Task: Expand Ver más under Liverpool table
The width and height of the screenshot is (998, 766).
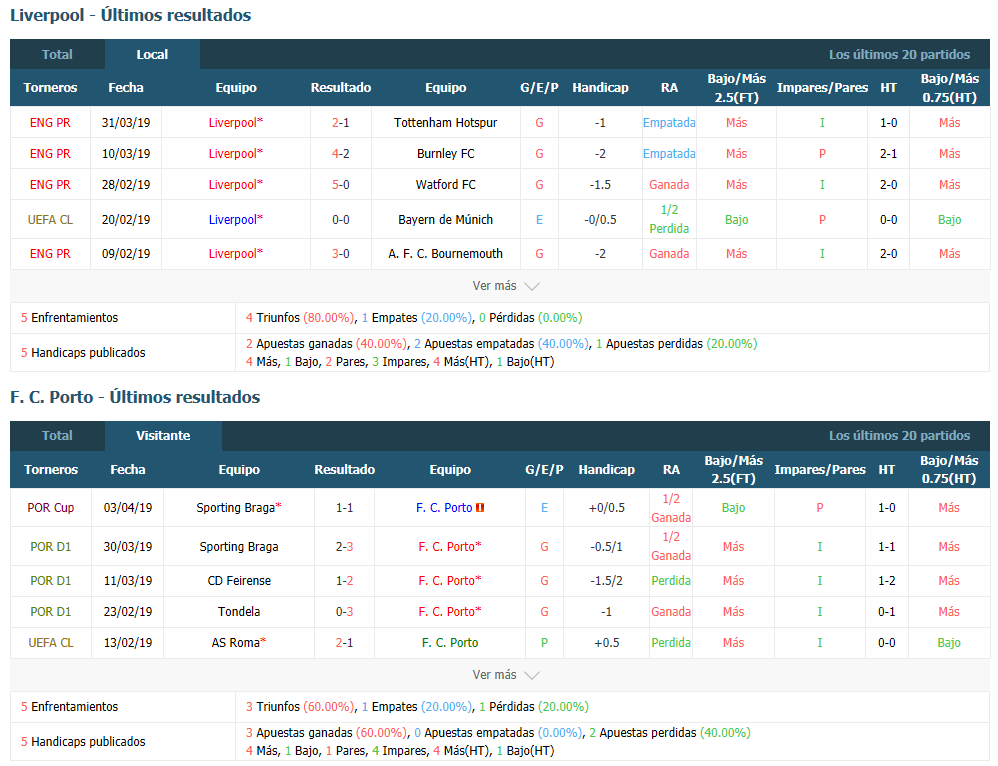Action: 505,286
